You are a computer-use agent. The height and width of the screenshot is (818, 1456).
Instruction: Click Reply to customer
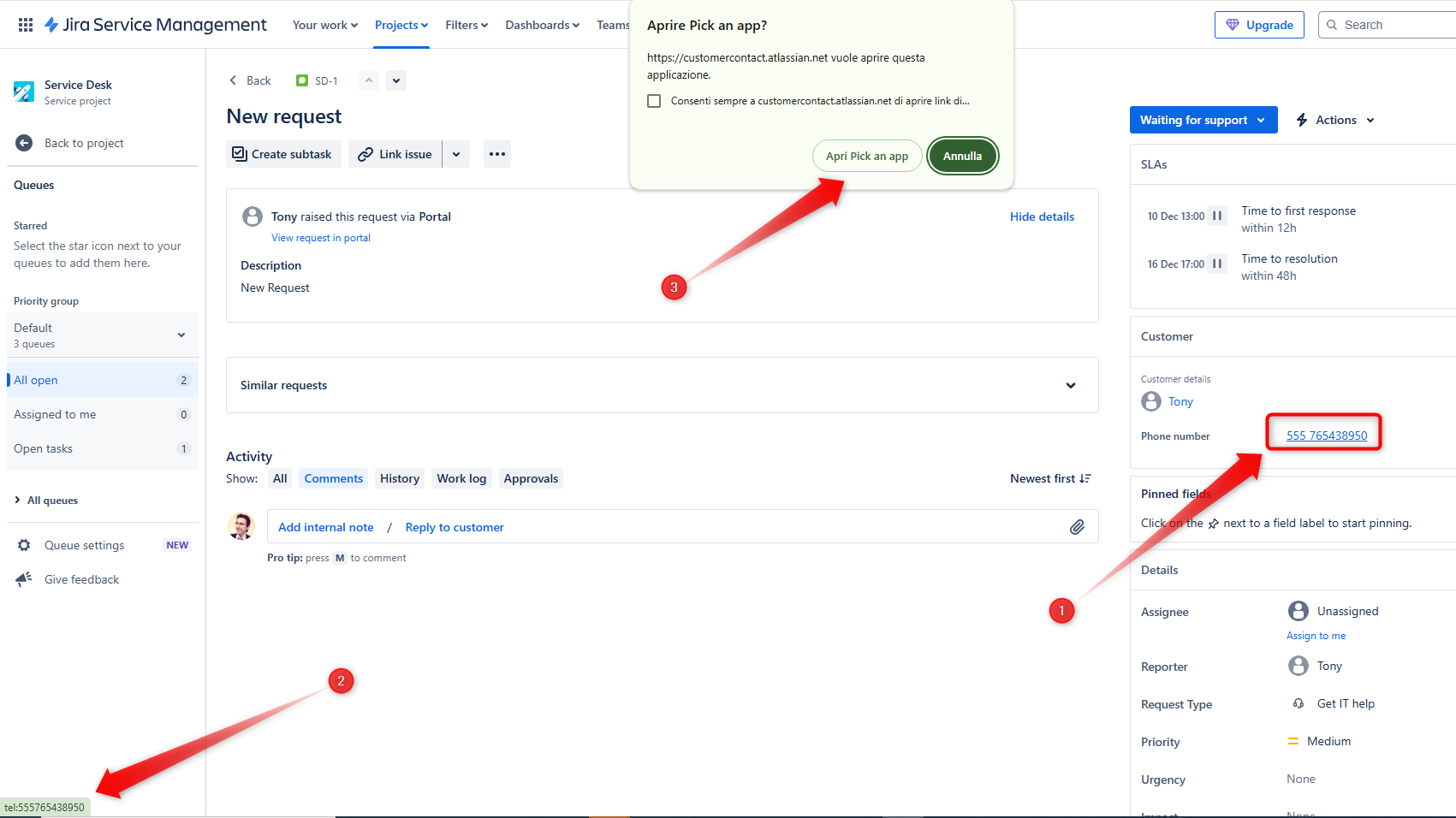(x=455, y=527)
